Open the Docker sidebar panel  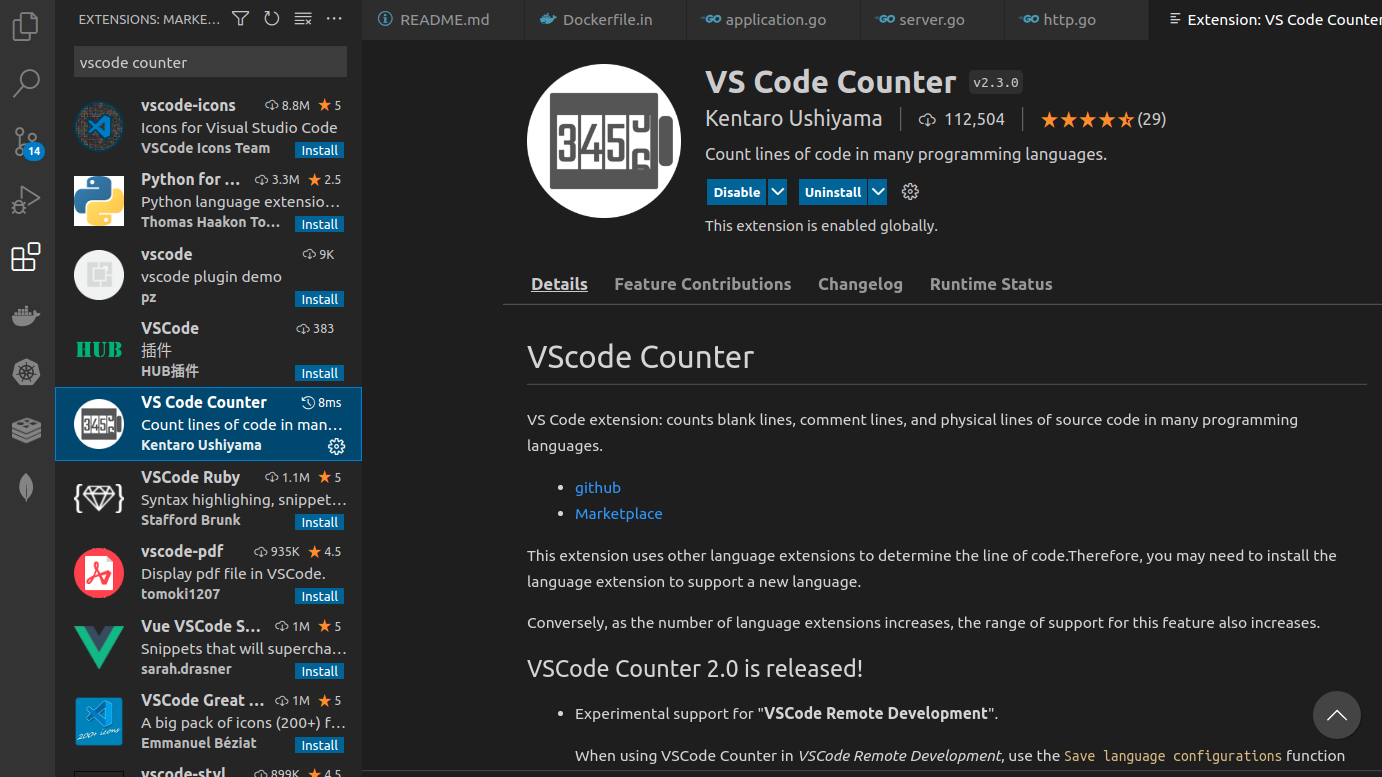25,316
